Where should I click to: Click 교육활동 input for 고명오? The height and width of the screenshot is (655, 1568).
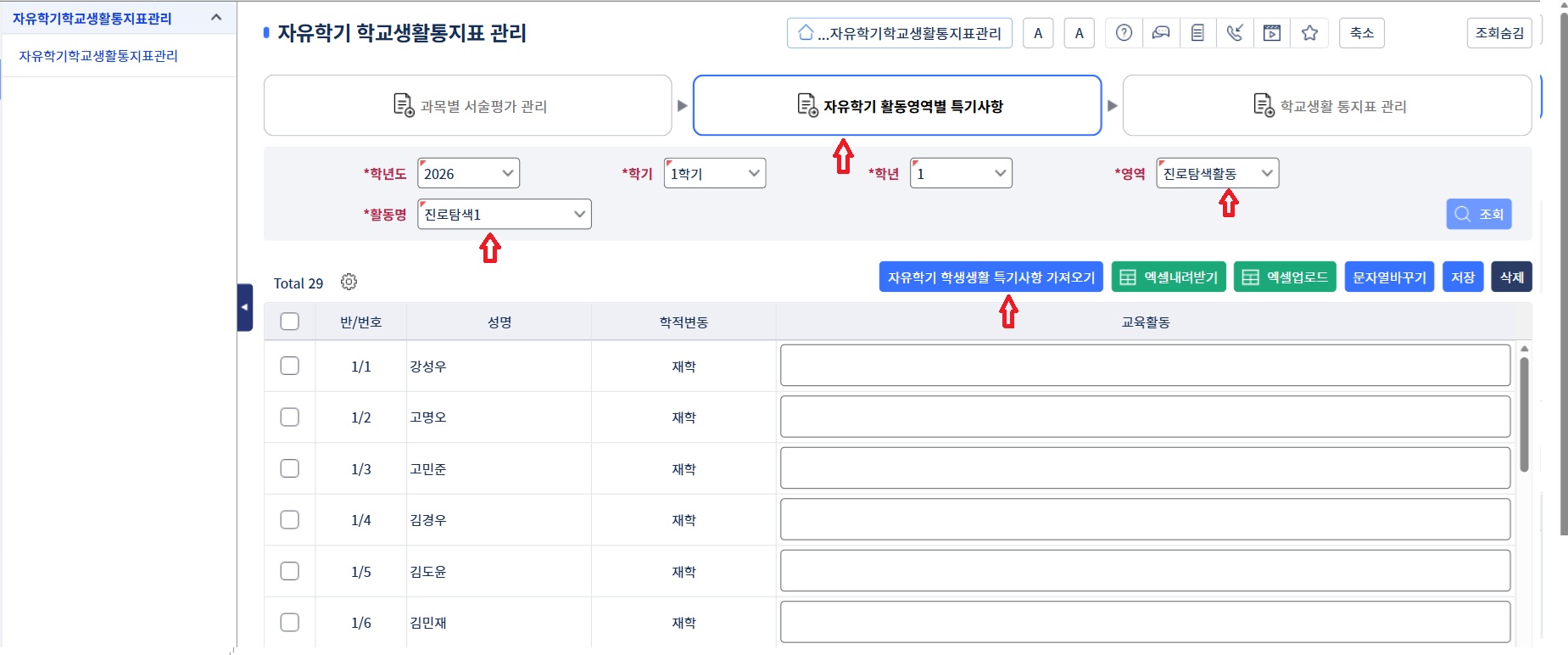(x=1145, y=417)
